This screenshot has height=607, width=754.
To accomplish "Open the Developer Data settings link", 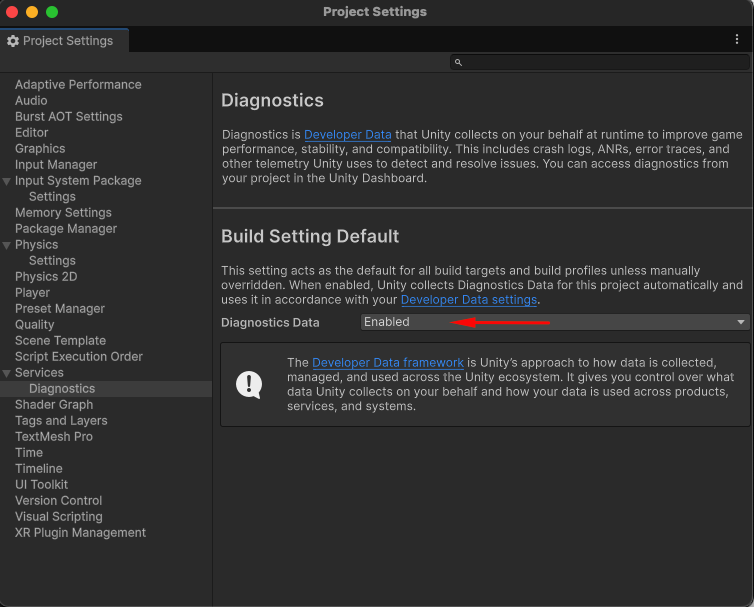I will 469,300.
